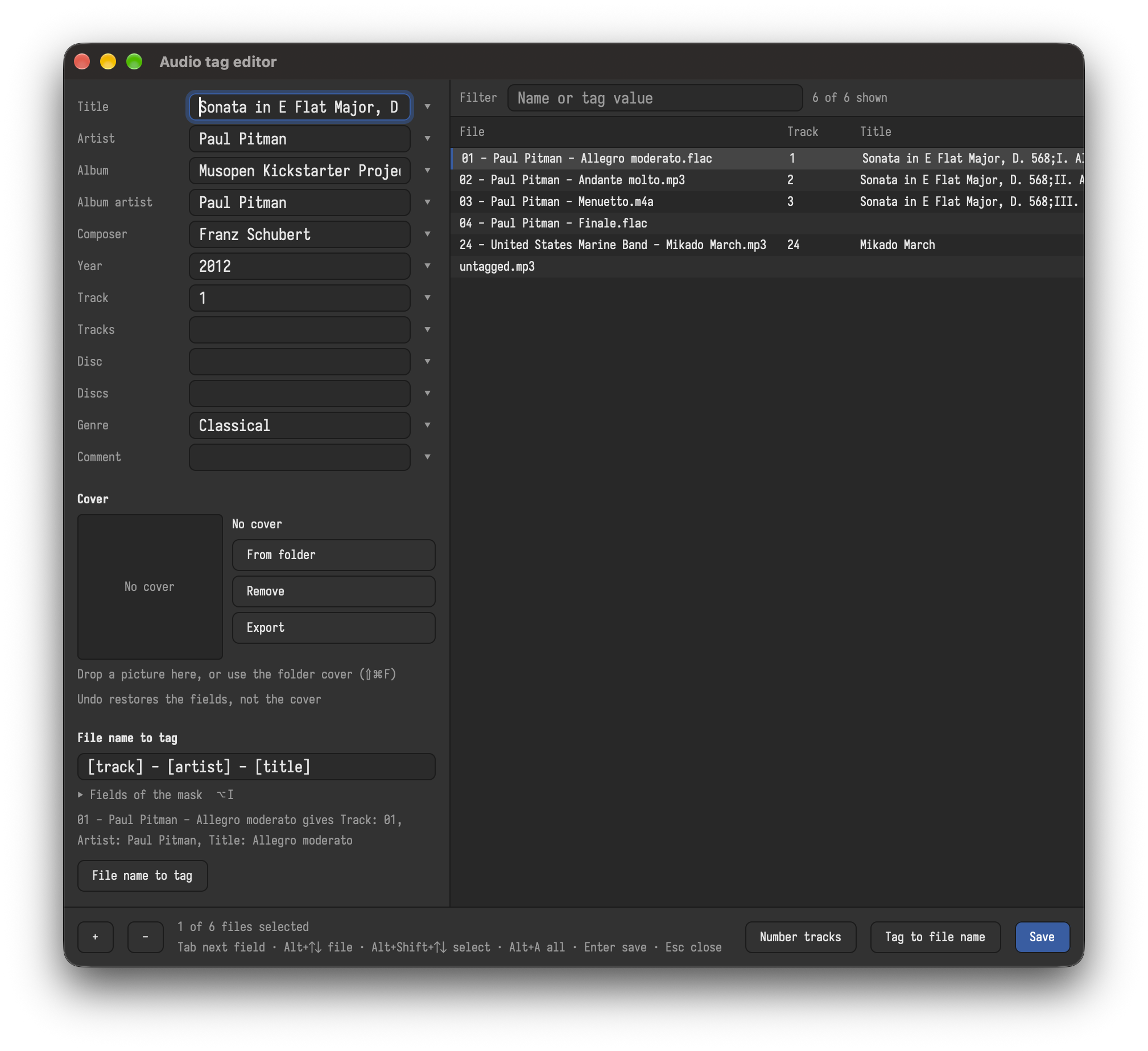The height and width of the screenshot is (1051, 1148).
Task: Open the Track field dropdown arrow
Action: 427,299
